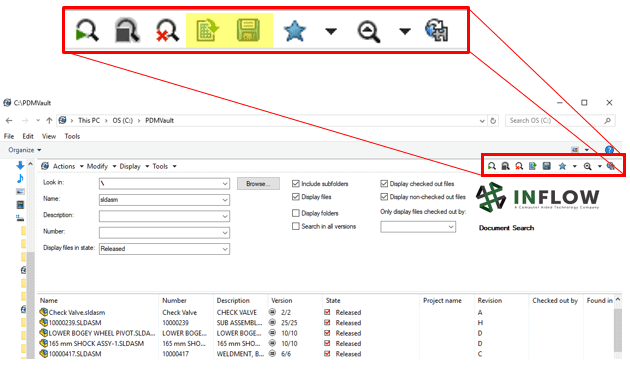Click the change view icon near Help
This screenshot has height=370, width=630.
click(575, 150)
